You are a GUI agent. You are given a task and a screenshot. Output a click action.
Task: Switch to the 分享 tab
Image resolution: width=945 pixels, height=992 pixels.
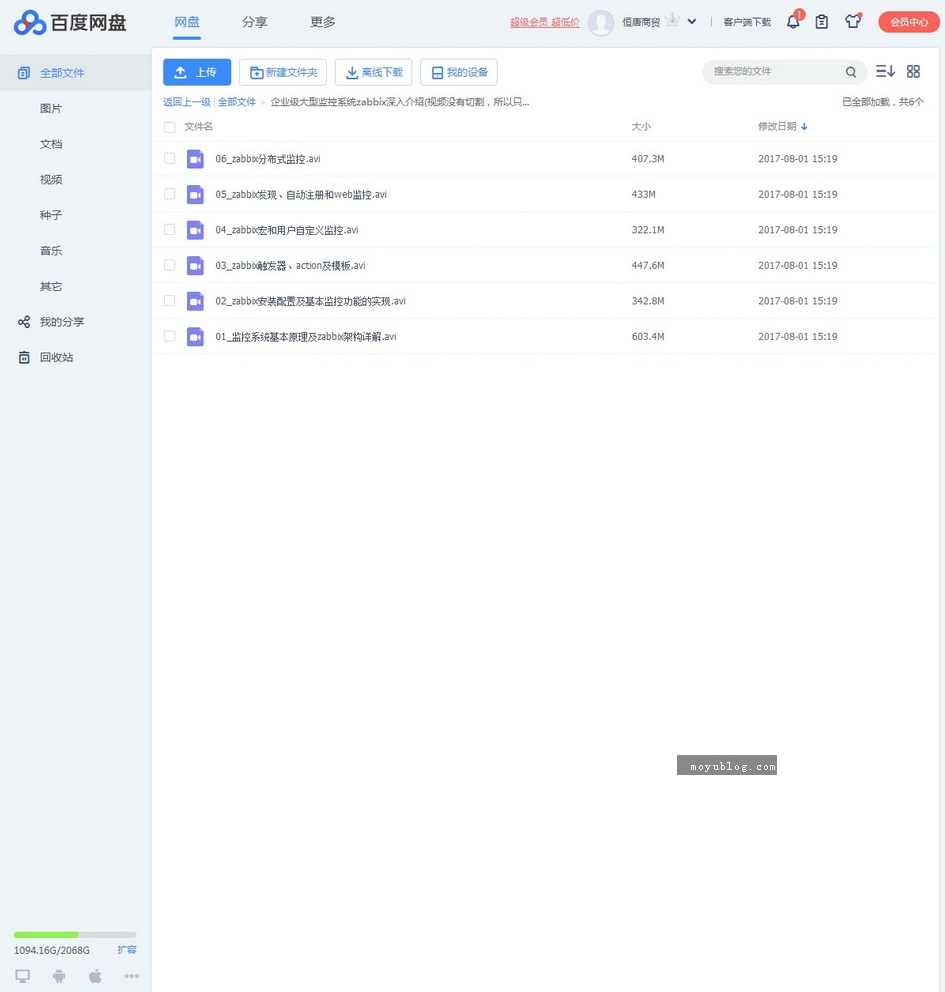coord(253,21)
